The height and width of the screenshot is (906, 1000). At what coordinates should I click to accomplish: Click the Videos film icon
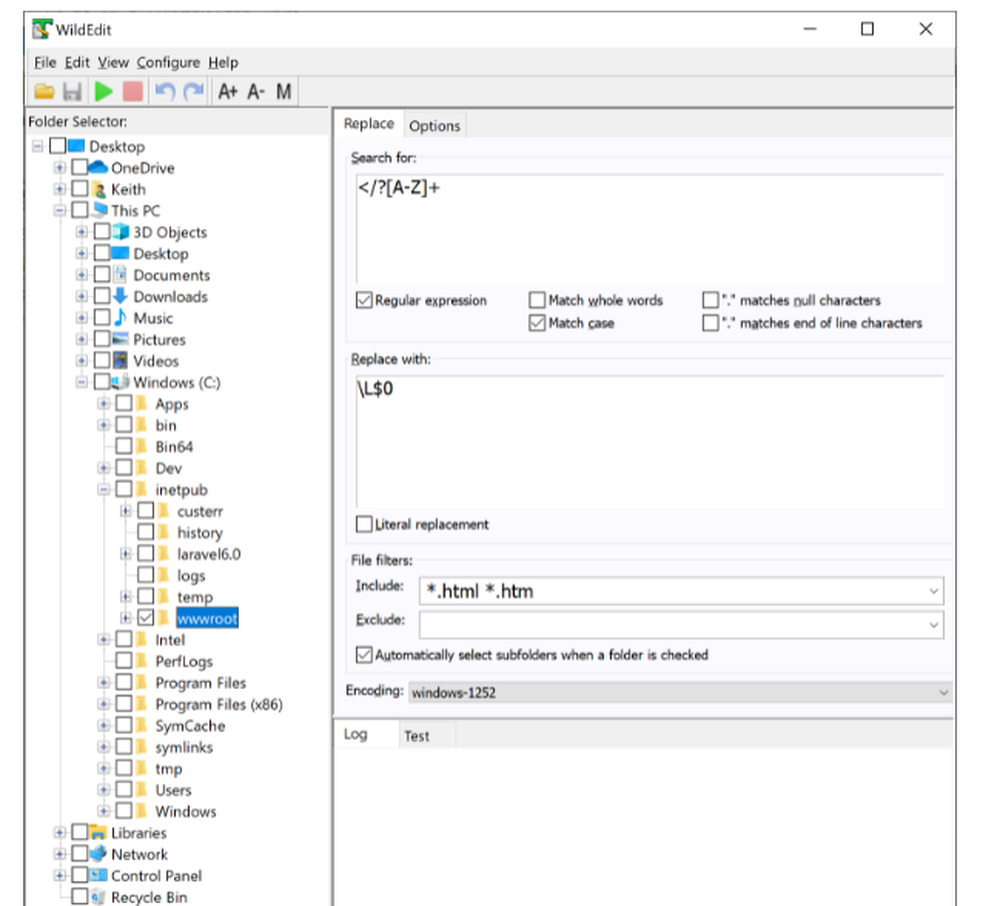coord(121,360)
